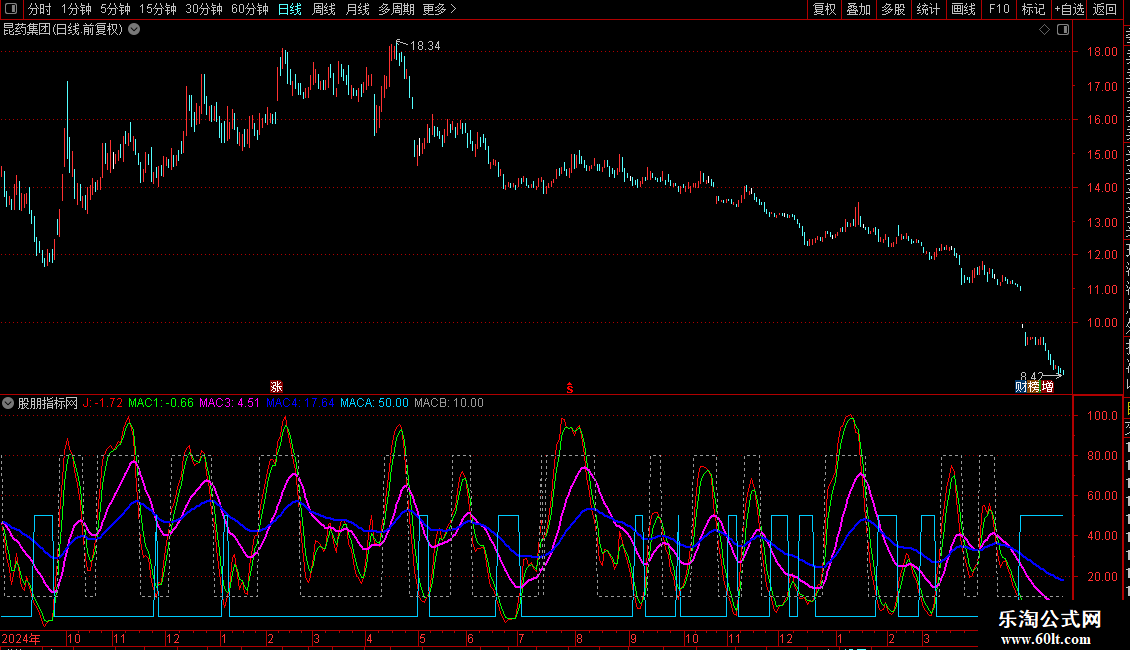Click the 80.00 indicator axis label
This screenshot has width=1130, height=650.
1102,456
